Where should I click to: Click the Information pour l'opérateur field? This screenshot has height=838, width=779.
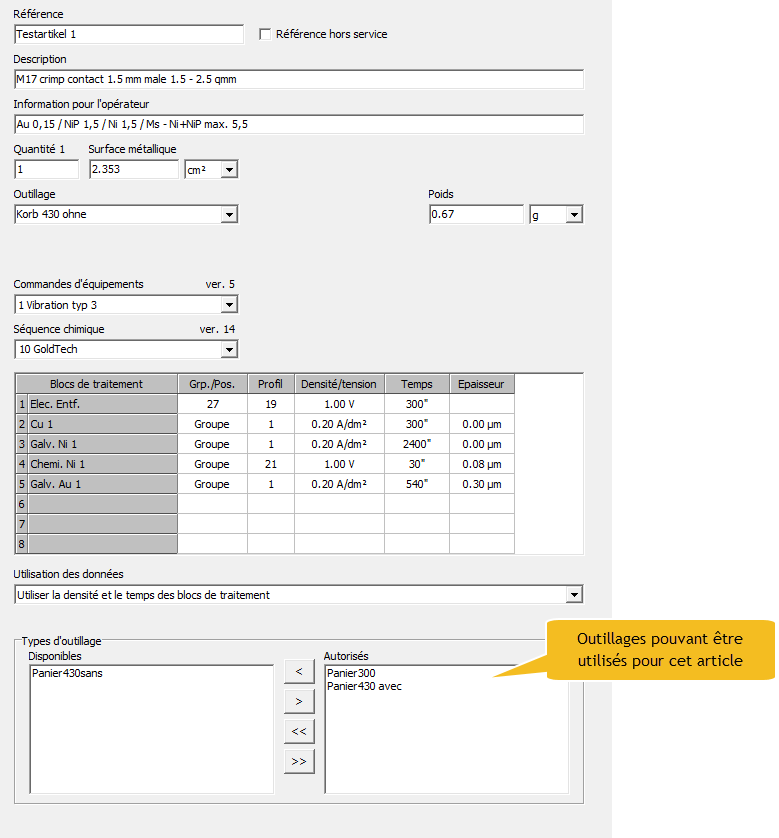click(x=298, y=125)
